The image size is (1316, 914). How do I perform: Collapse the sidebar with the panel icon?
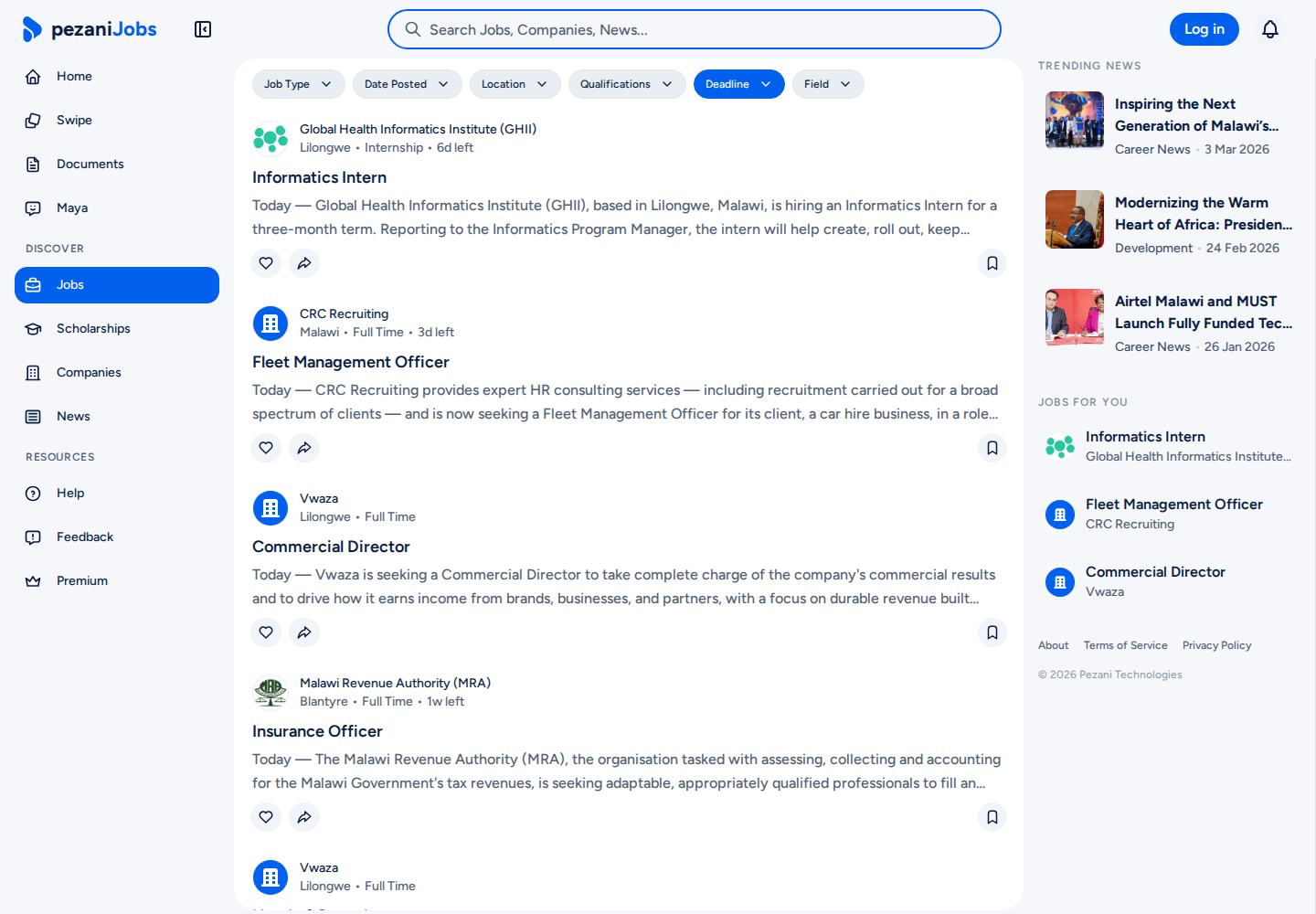click(203, 29)
